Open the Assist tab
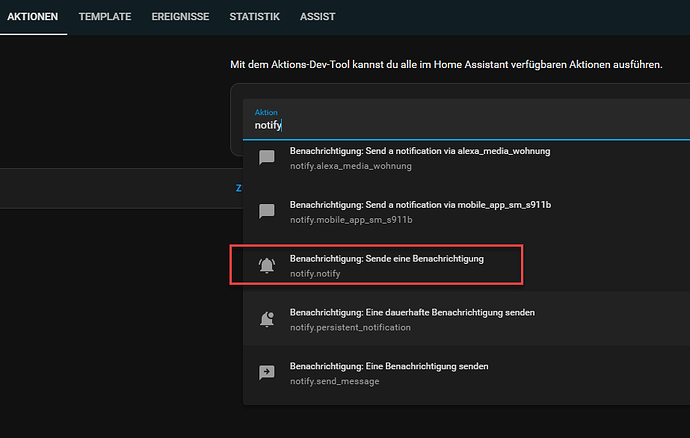Viewport: 690px width, 438px height. (x=317, y=18)
